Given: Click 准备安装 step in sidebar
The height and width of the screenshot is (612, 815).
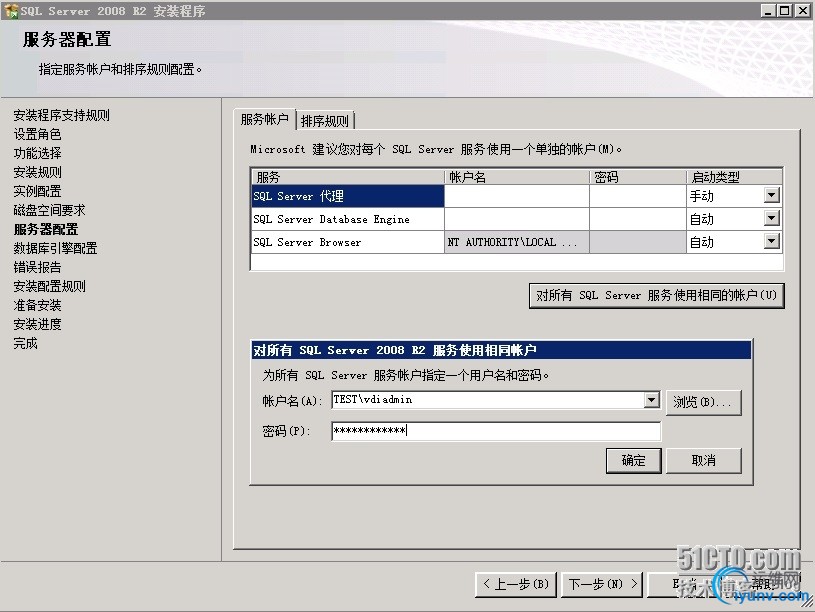Looking at the screenshot, I should click(37, 305).
